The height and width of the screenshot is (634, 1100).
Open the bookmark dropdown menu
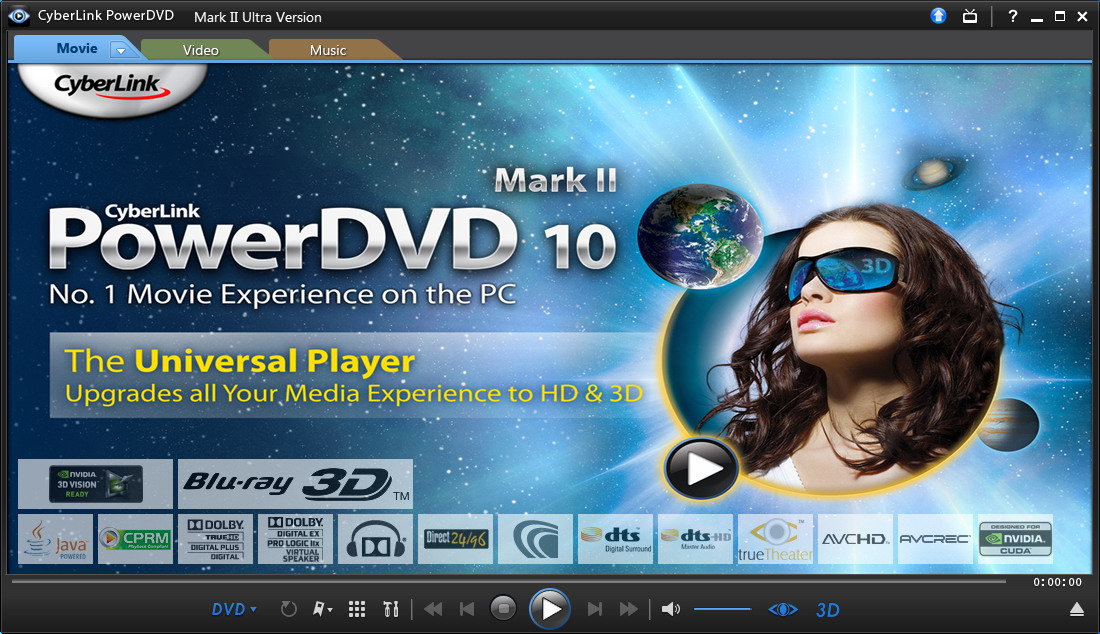coord(322,609)
